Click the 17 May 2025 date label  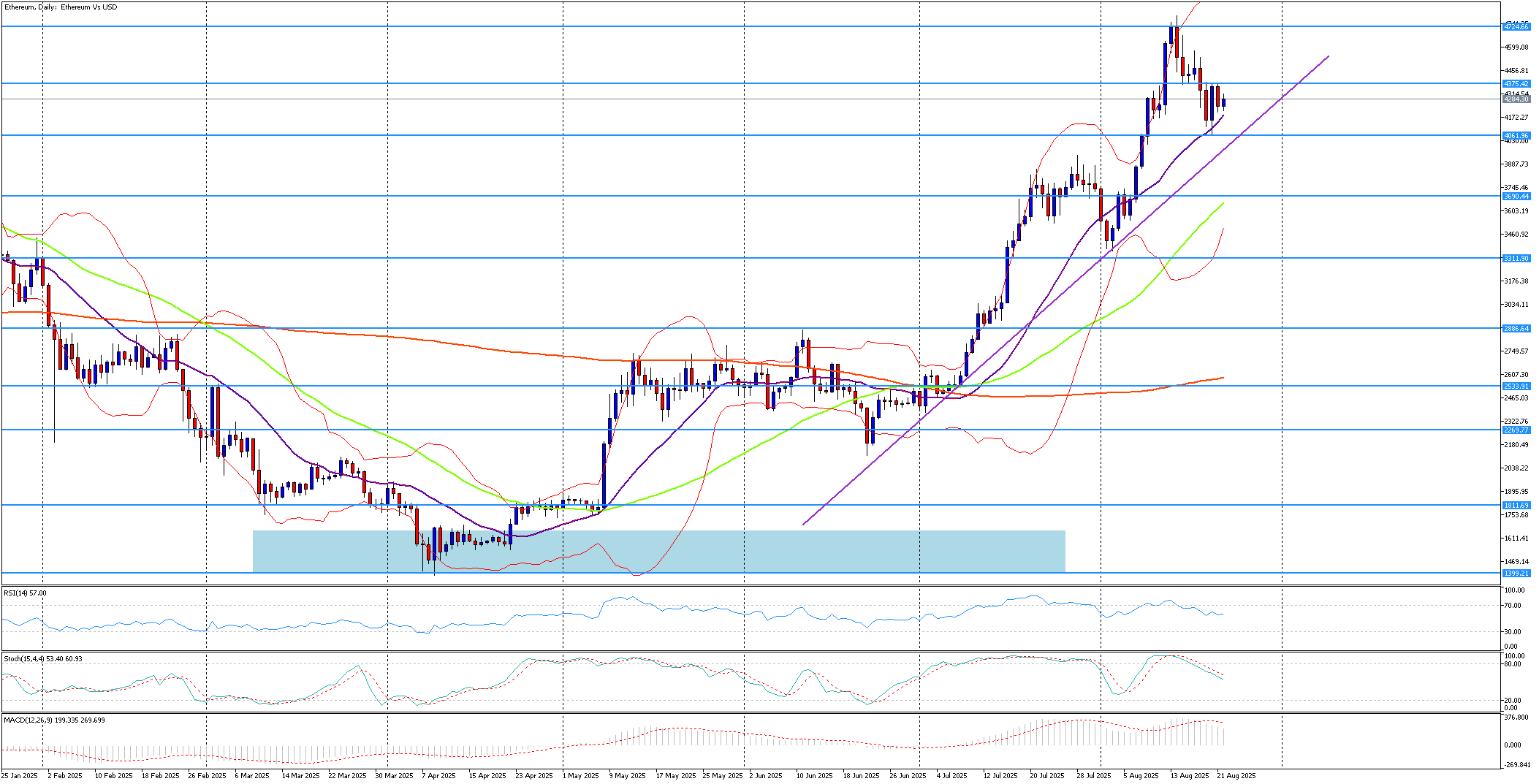[676, 776]
